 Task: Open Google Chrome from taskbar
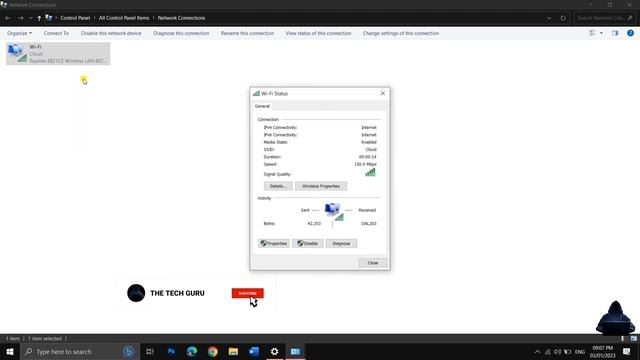(x=213, y=351)
